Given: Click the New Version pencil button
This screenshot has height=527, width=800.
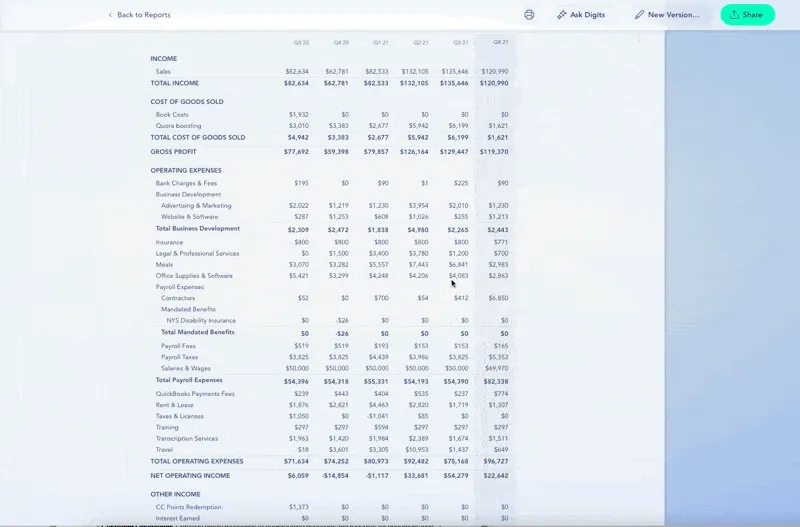Looking at the screenshot, I should tap(667, 15).
